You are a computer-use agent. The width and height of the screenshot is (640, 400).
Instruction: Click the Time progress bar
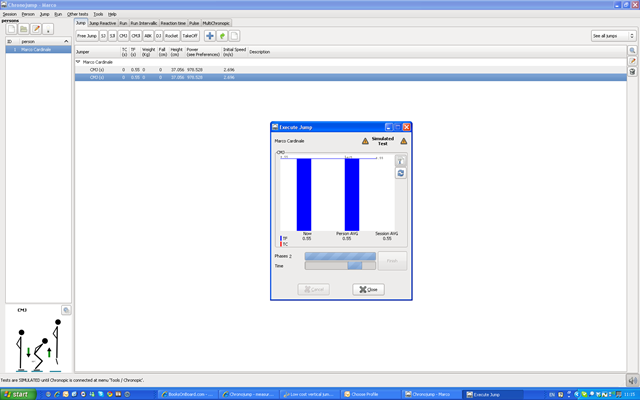click(x=340, y=266)
